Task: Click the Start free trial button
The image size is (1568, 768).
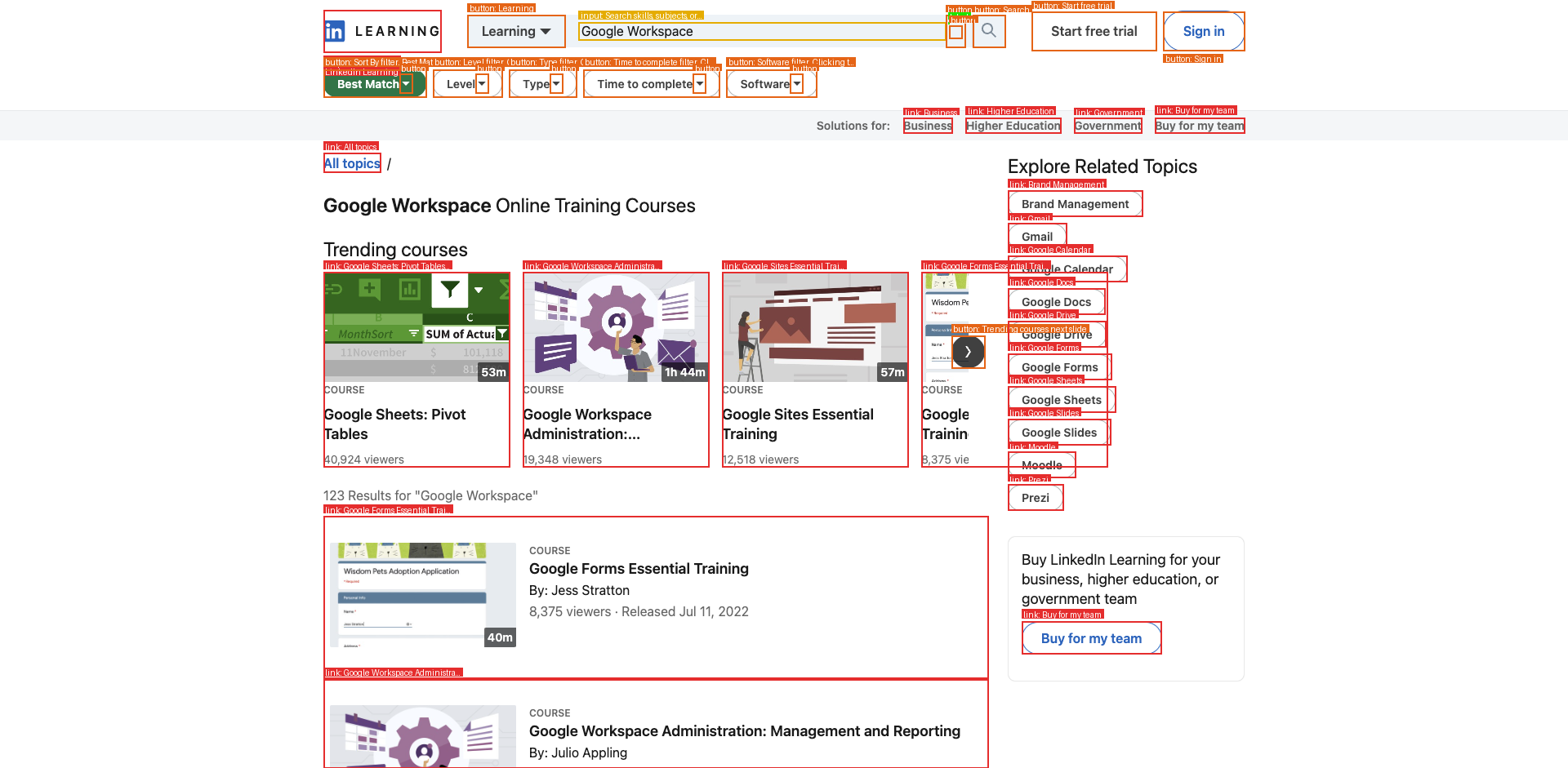Action: [x=1094, y=32]
